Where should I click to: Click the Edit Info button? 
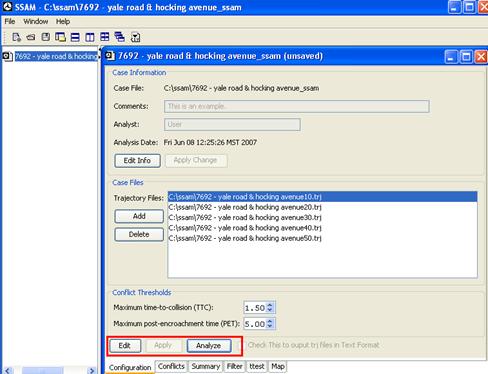[137, 161]
